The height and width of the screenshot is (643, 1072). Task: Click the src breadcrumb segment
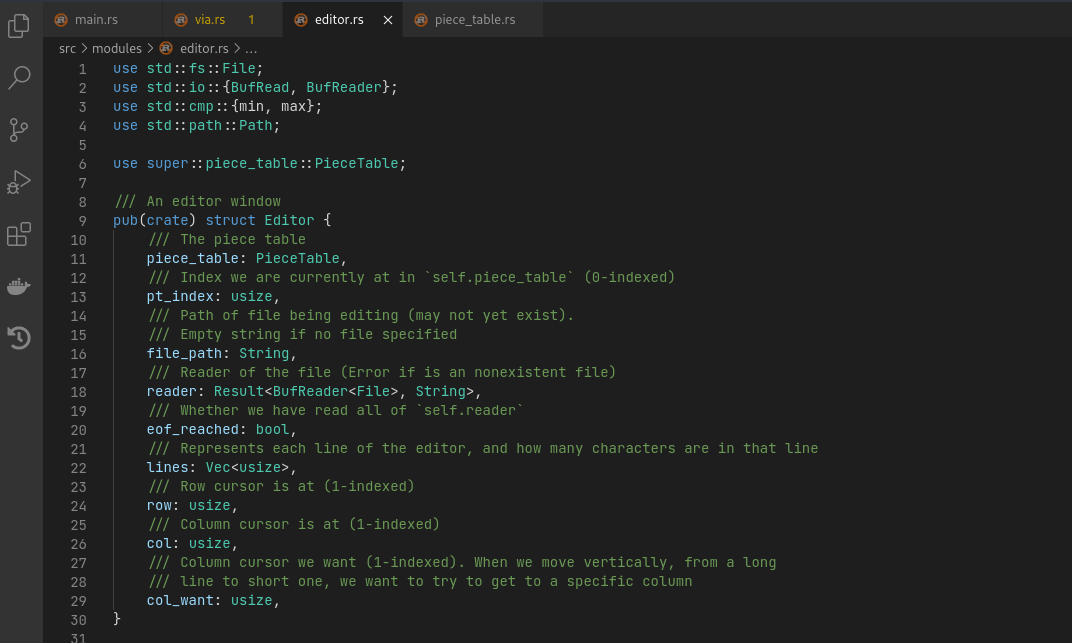67,49
